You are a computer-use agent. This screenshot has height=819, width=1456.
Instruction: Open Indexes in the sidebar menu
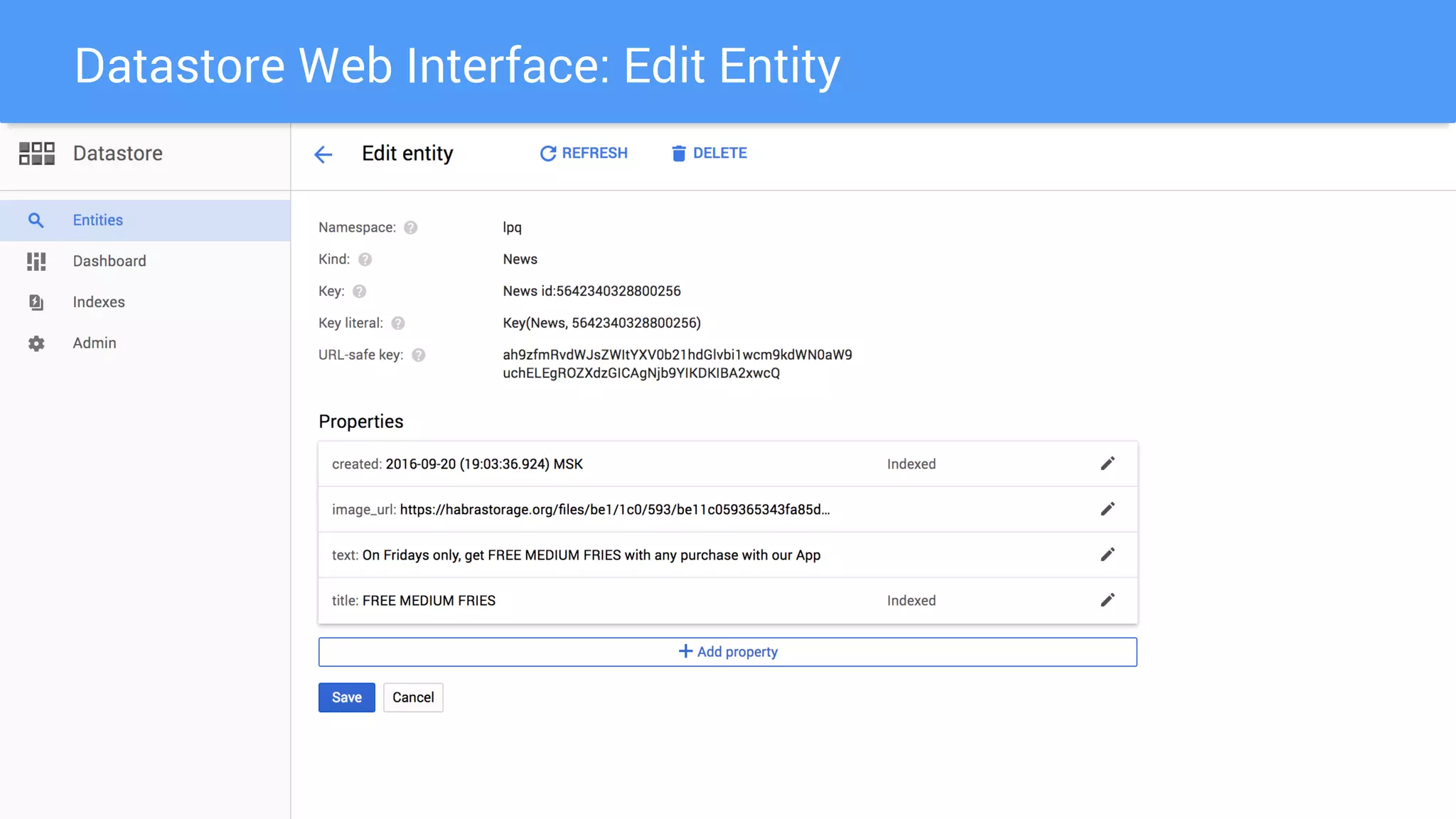[145, 302]
